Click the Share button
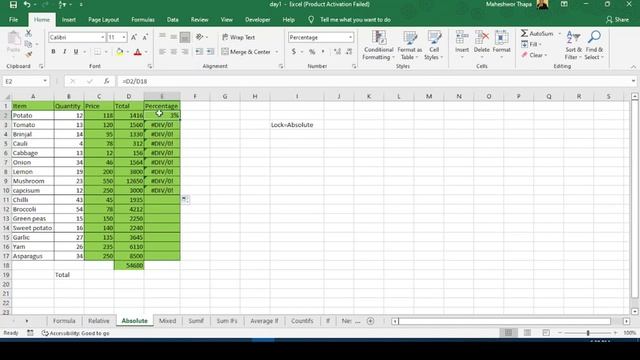This screenshot has width=640, height=360. coord(617,20)
